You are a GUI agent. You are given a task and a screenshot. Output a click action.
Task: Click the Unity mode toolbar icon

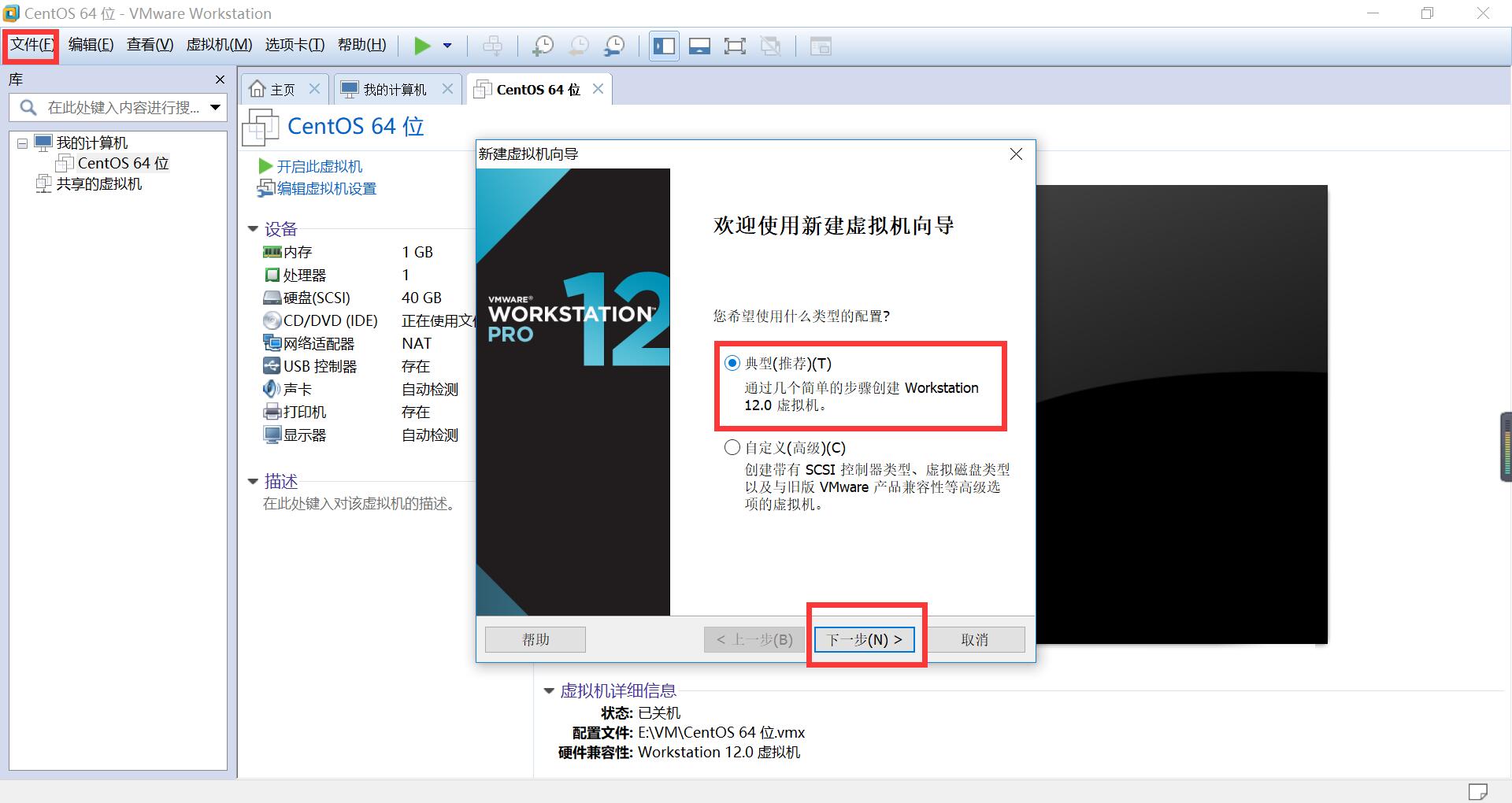770,46
